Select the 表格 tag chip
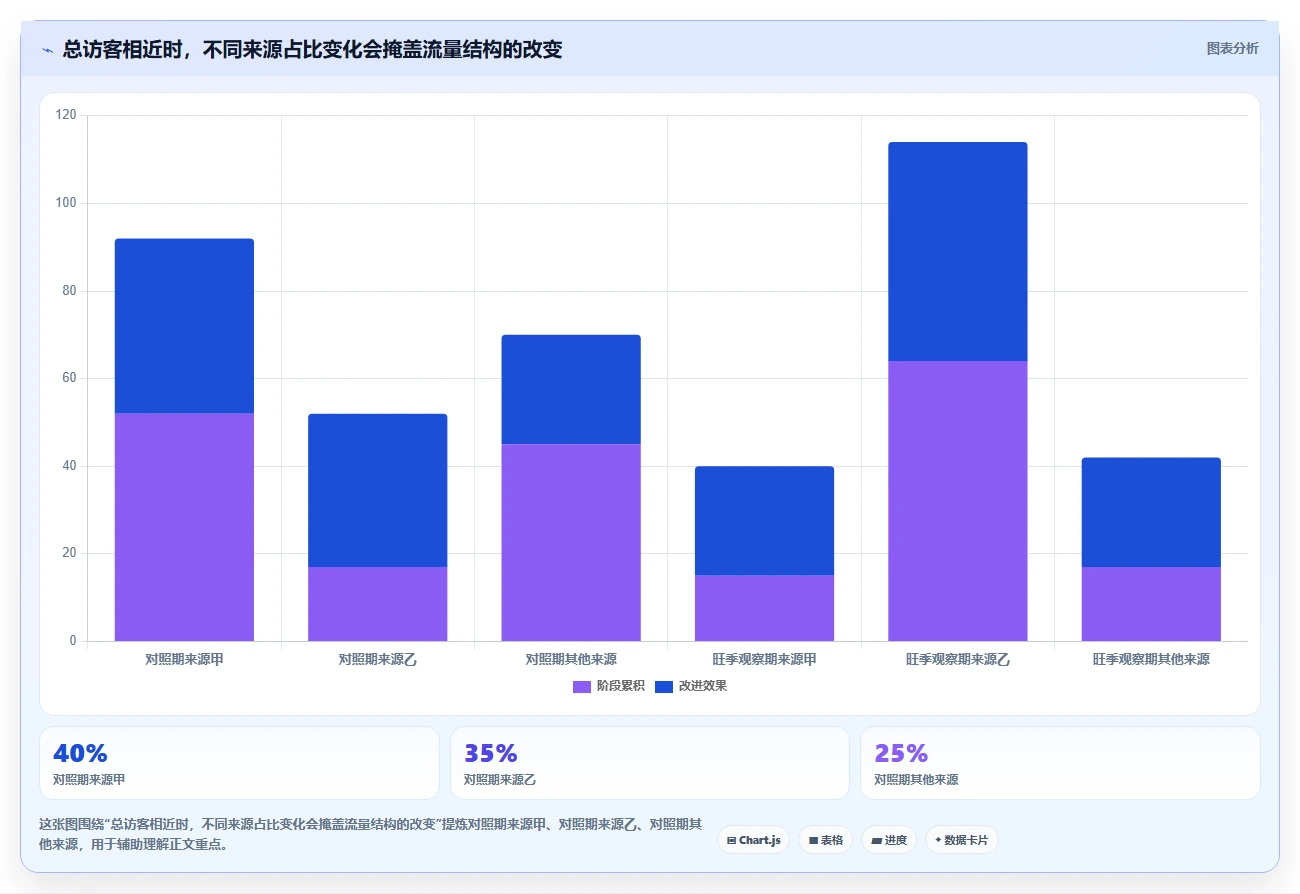Viewport: 1300px width, 894px height. 825,840
